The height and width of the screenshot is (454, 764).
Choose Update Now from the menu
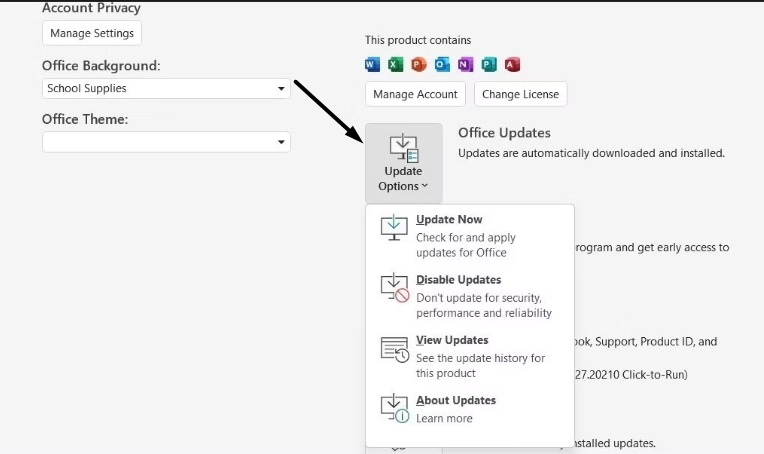(x=470, y=236)
